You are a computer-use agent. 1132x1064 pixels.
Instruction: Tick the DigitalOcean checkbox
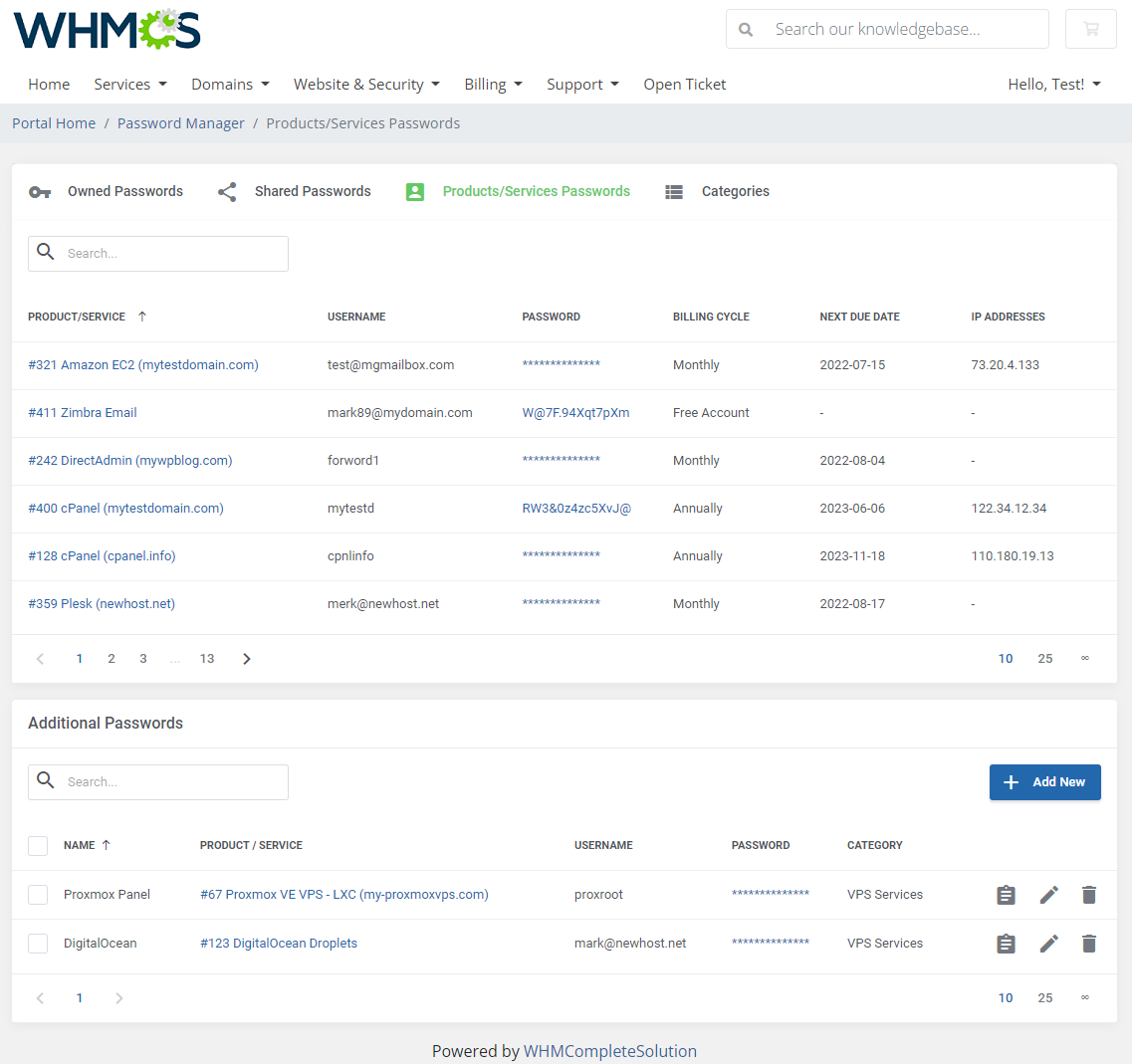(x=38, y=944)
